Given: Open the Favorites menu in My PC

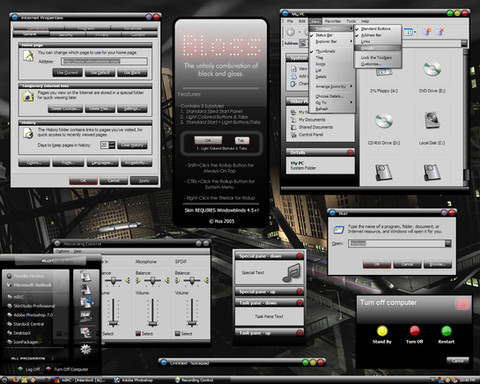Looking at the screenshot, I should pos(333,21).
